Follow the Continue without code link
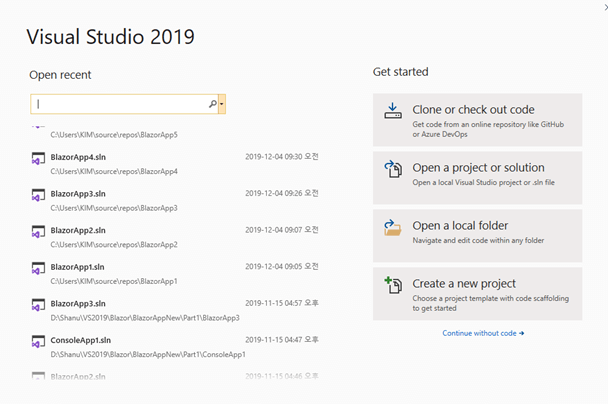 point(483,333)
